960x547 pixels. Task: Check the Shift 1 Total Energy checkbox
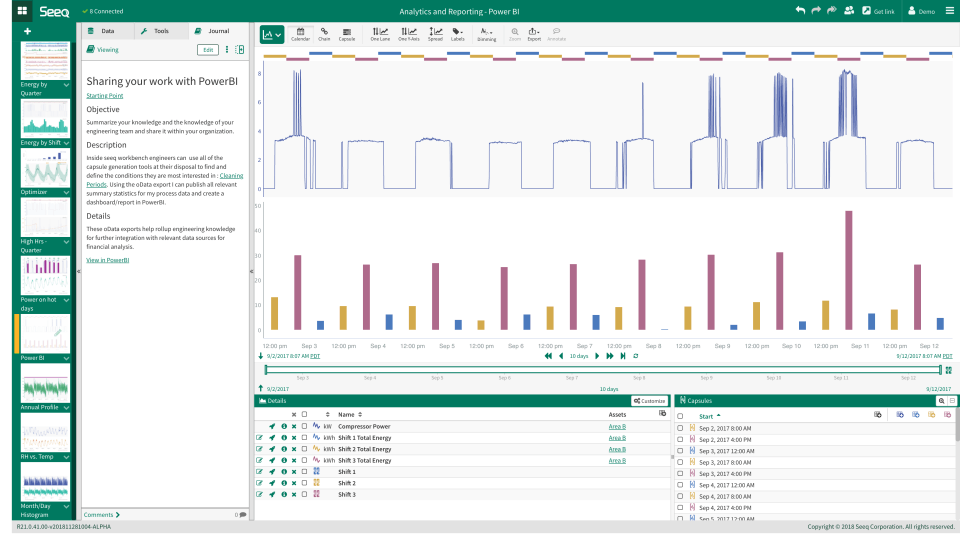(304, 437)
